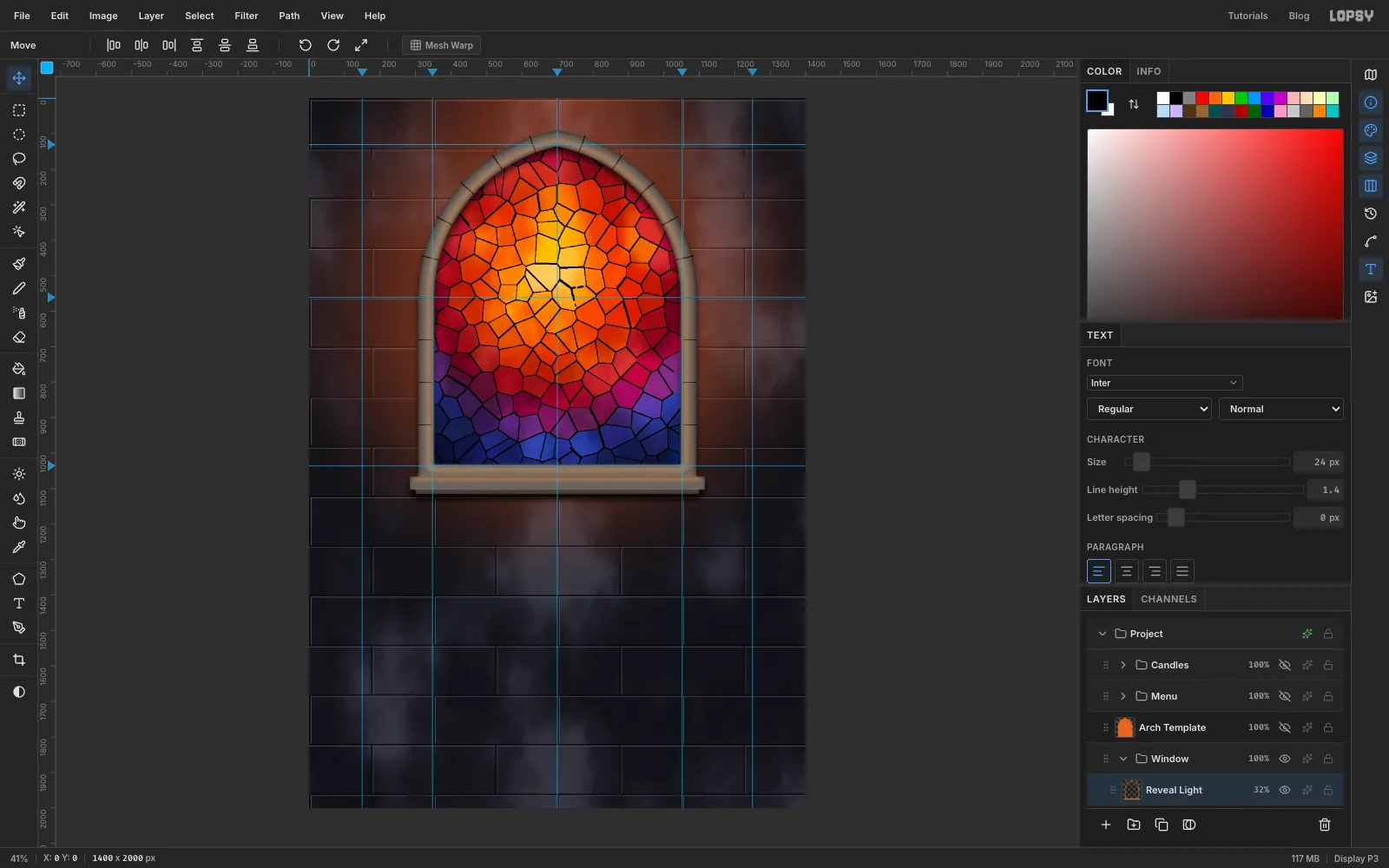Open the Regular font weight dropdown
This screenshot has height=868, width=1389.
(1149, 409)
